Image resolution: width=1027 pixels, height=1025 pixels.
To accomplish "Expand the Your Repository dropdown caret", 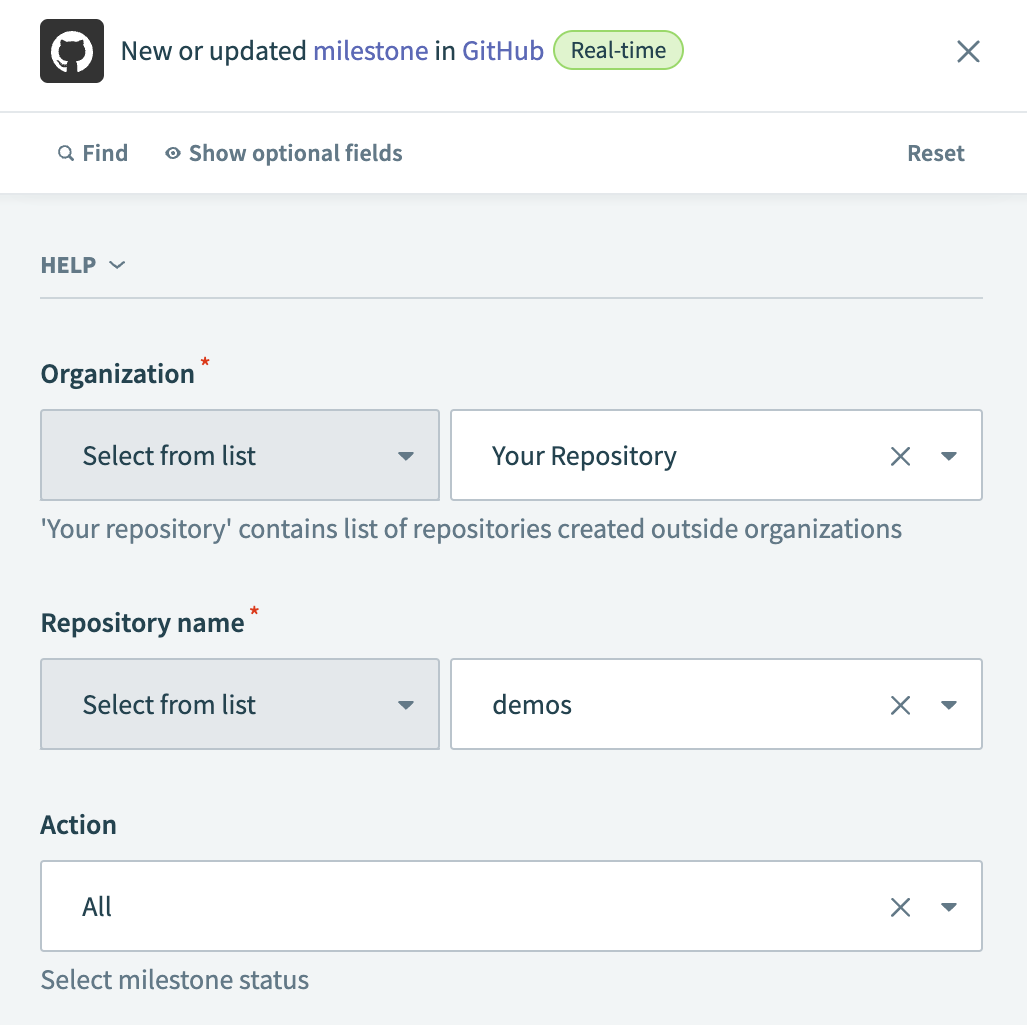I will point(948,455).
